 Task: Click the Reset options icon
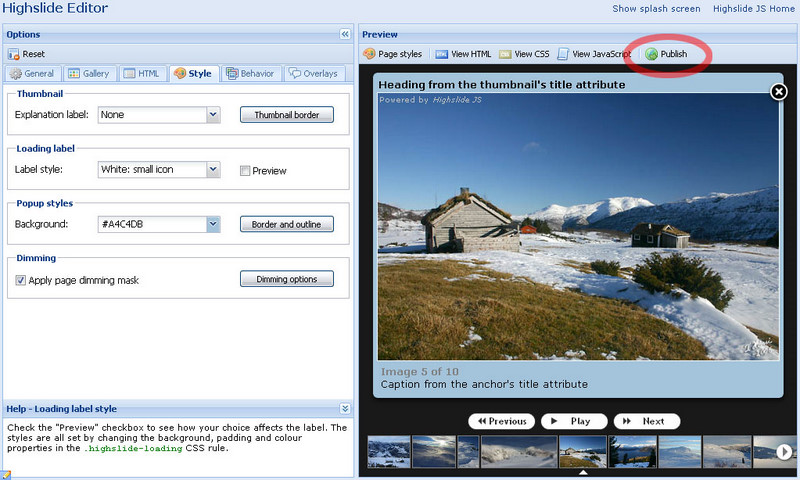14,54
